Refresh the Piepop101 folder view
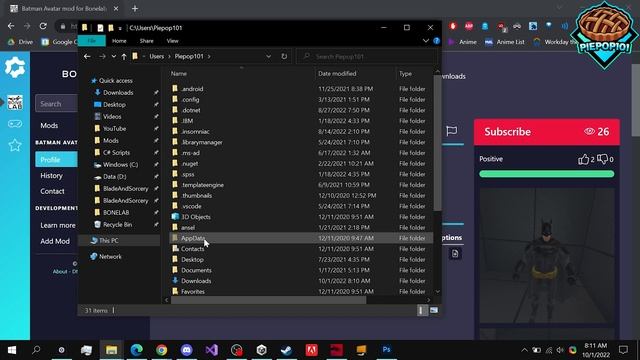The height and width of the screenshot is (360, 640). click(284, 56)
